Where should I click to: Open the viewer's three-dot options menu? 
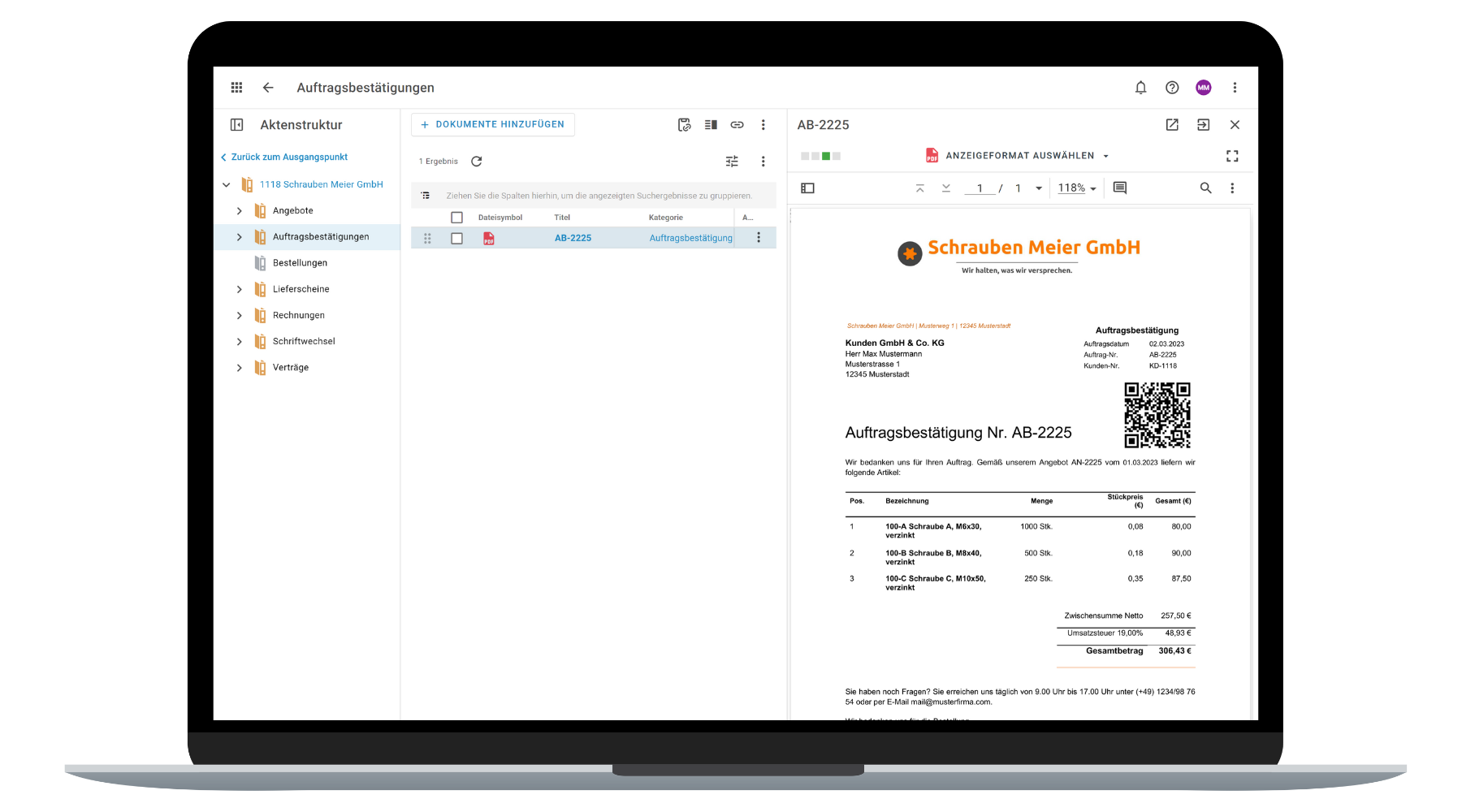1232,188
